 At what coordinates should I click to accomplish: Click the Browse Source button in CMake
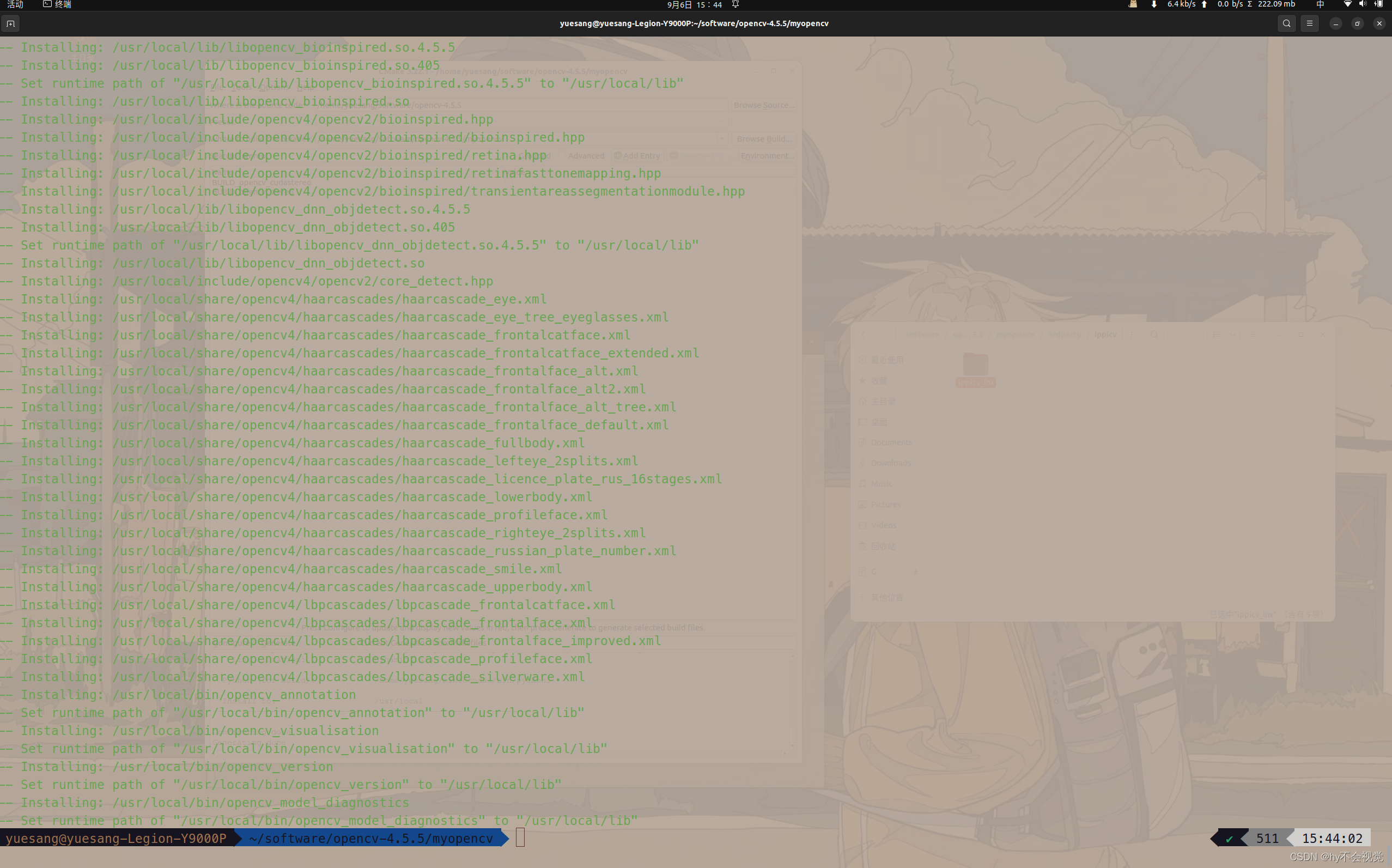(764, 105)
